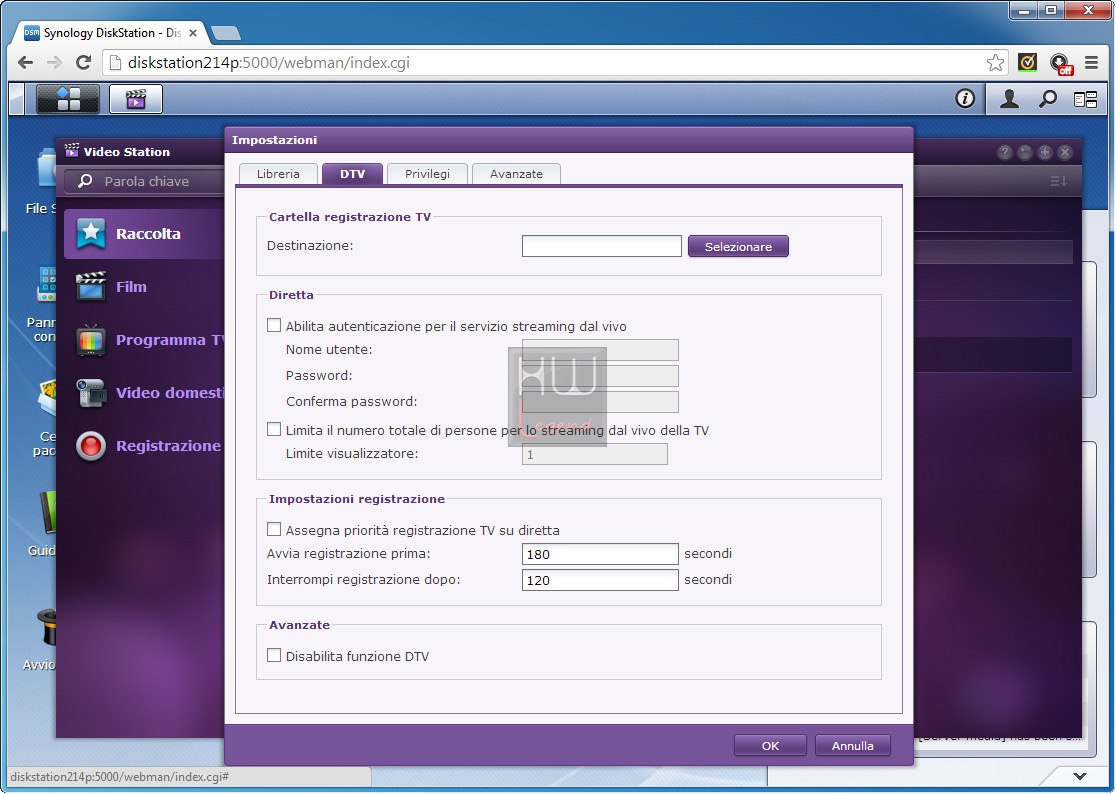
Task: Click the red 'off' extension icon
Action: (1060, 64)
